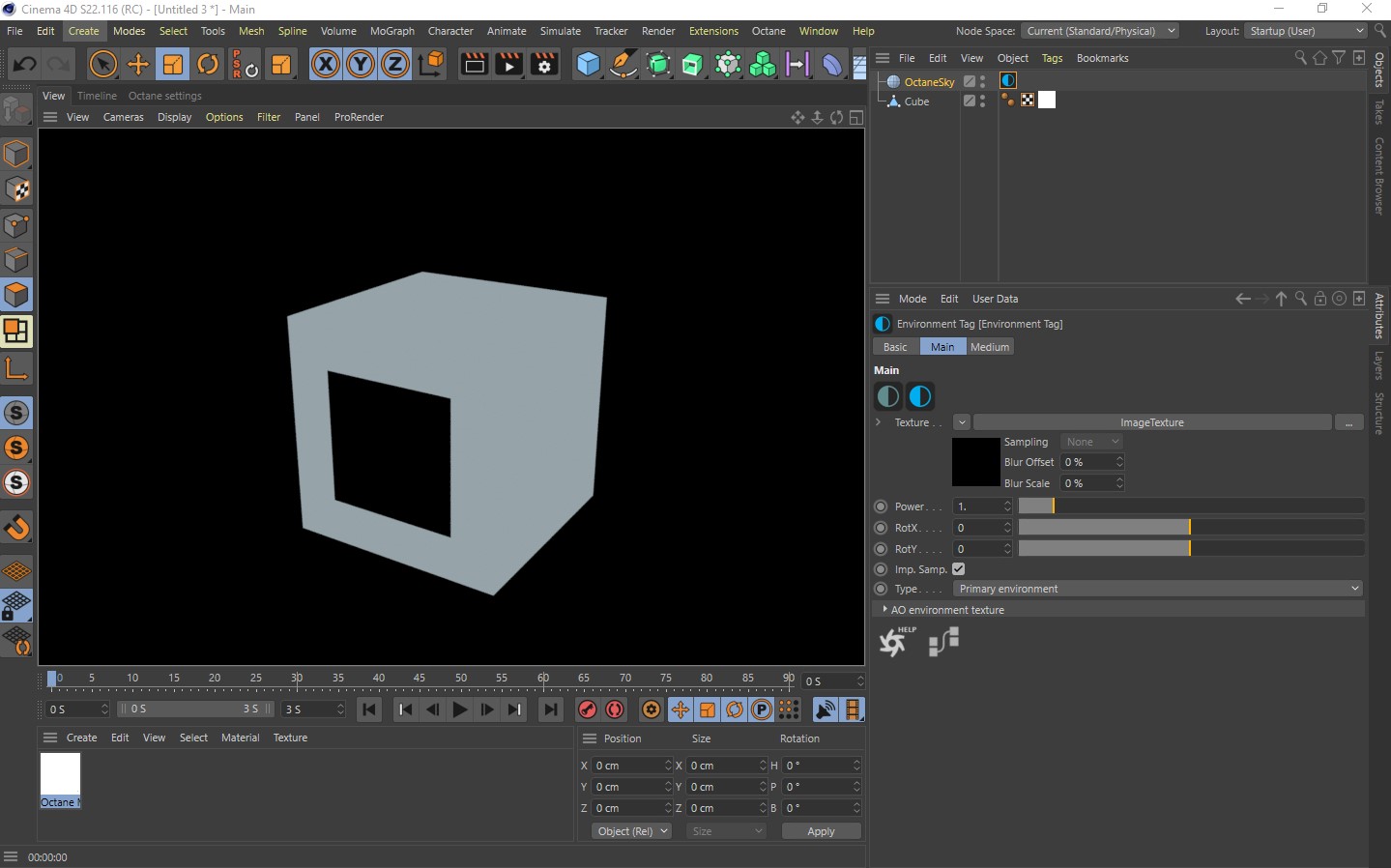Click the Power slider bar
This screenshot has width=1391, height=868.
1190,506
